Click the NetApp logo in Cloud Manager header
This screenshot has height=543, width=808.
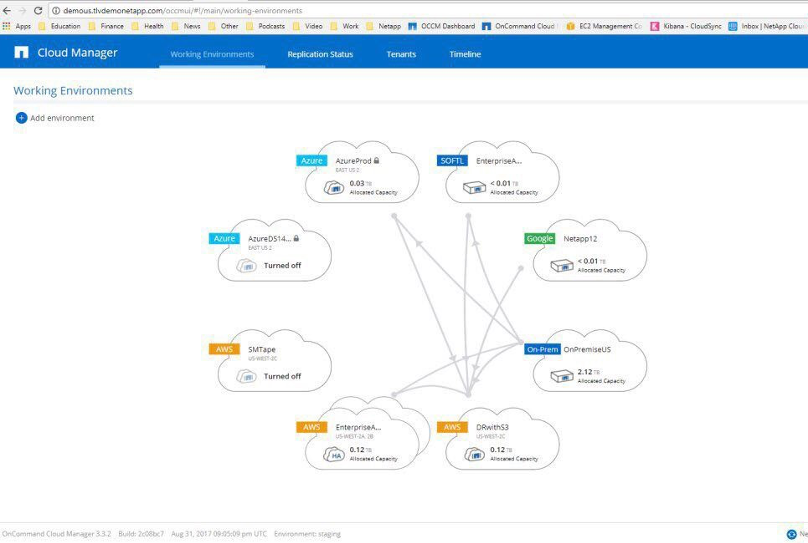22,53
